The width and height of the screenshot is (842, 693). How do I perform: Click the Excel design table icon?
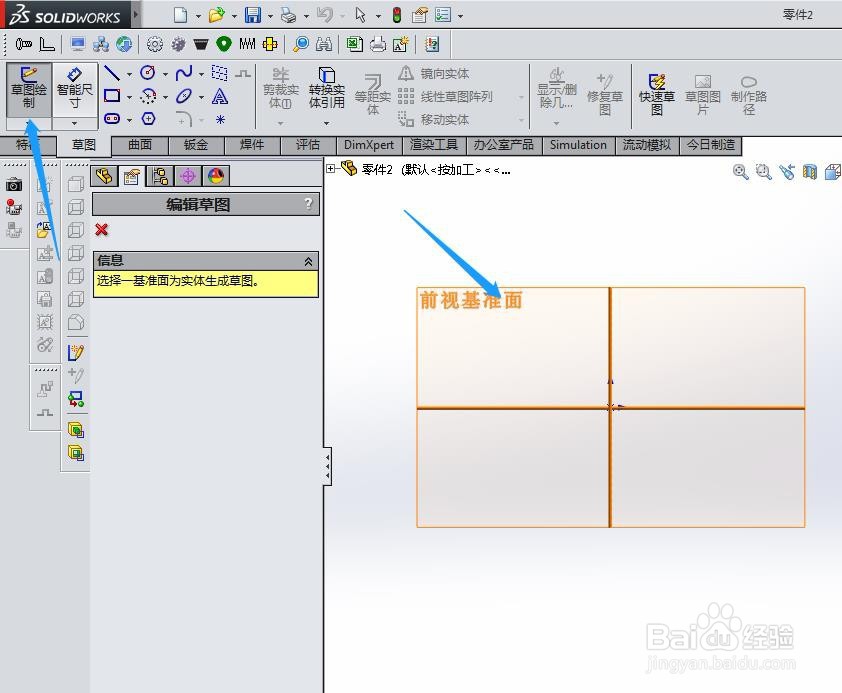354,44
